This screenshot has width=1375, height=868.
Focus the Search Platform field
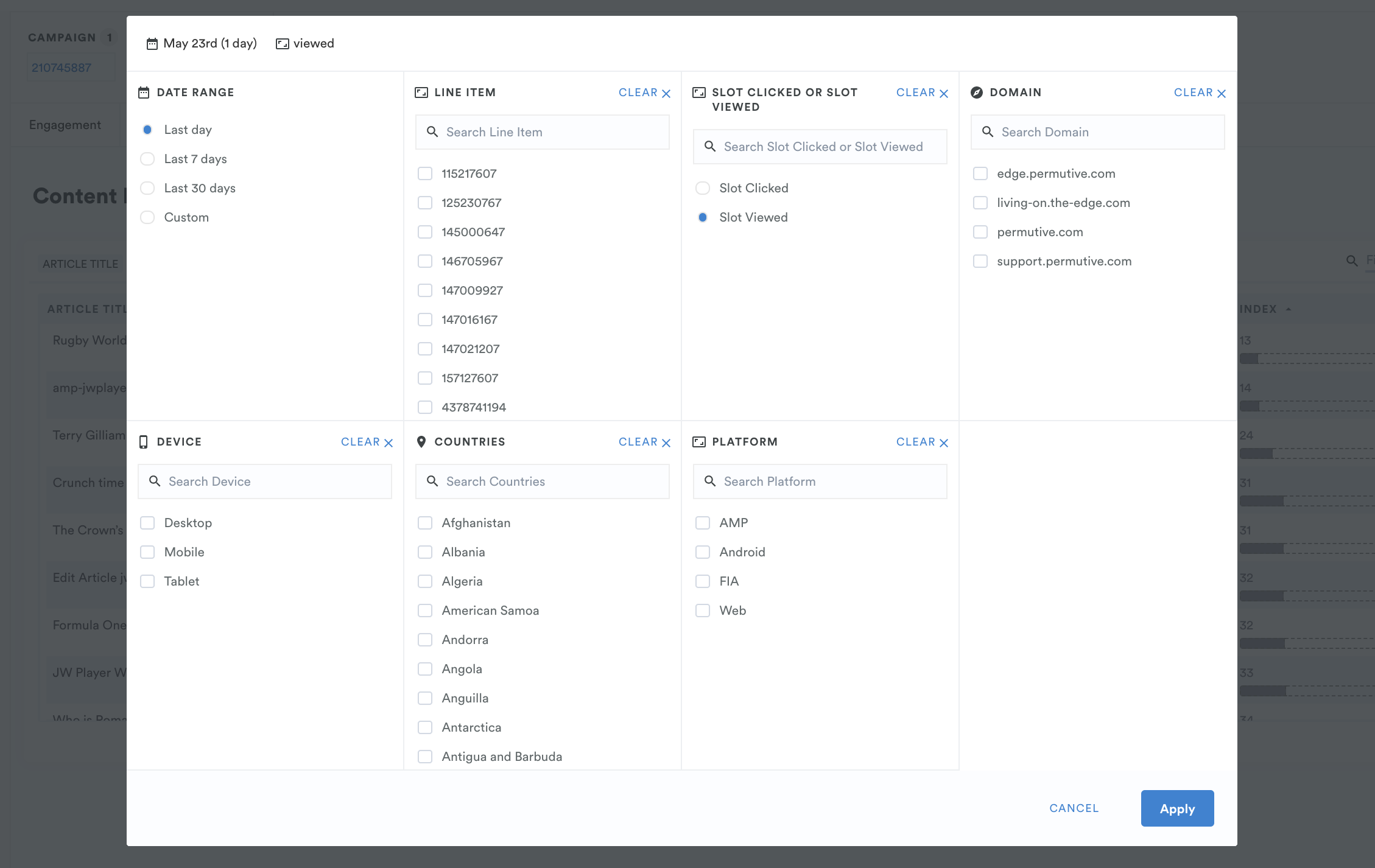pos(820,481)
